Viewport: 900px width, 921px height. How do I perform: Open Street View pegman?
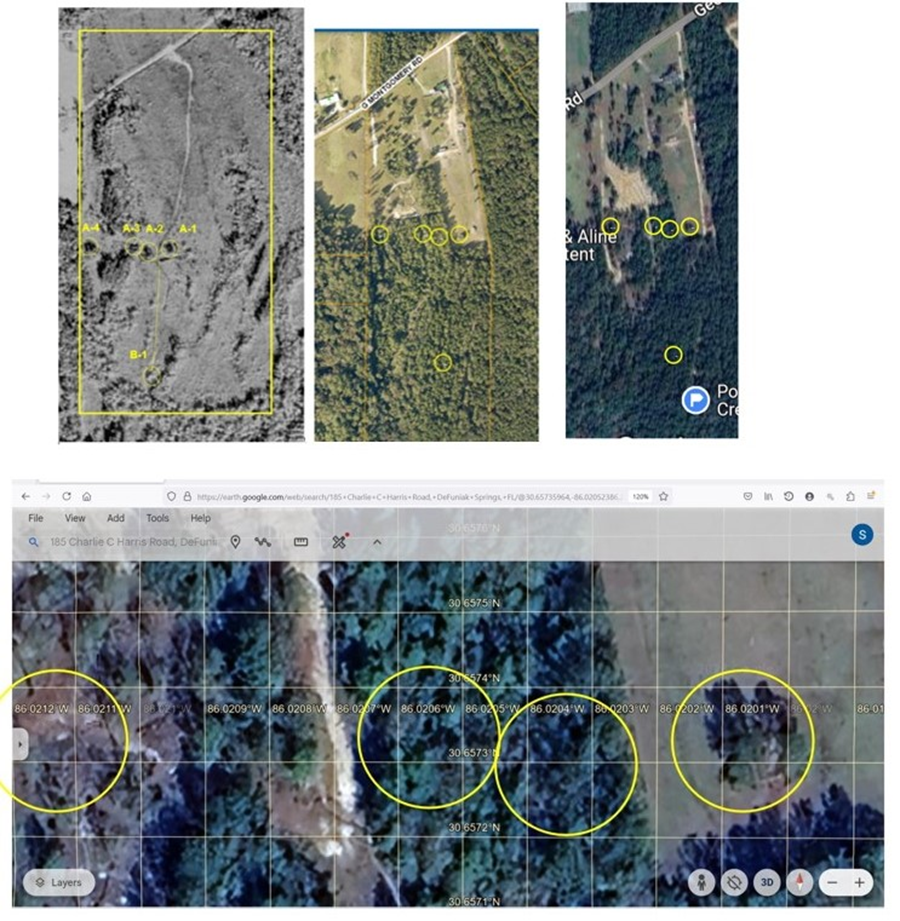click(703, 883)
